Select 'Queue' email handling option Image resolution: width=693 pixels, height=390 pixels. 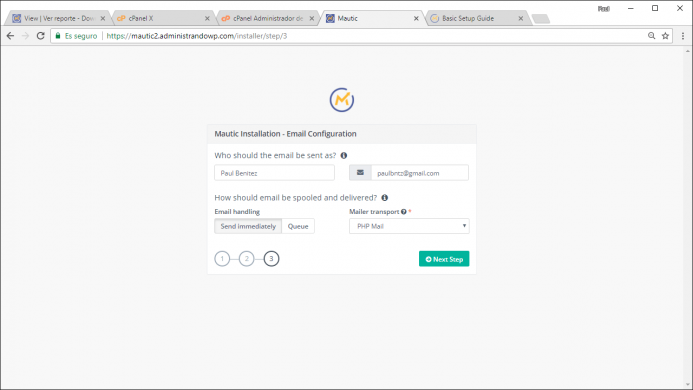298,226
